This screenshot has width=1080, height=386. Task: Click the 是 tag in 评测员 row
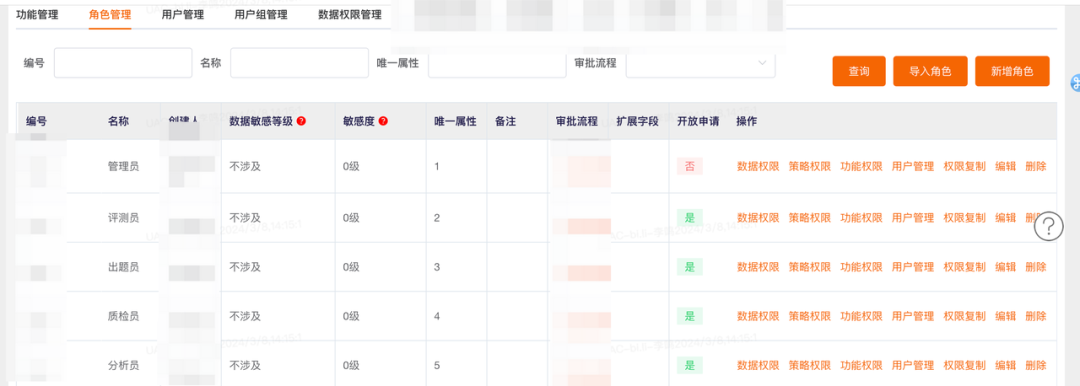click(x=689, y=218)
